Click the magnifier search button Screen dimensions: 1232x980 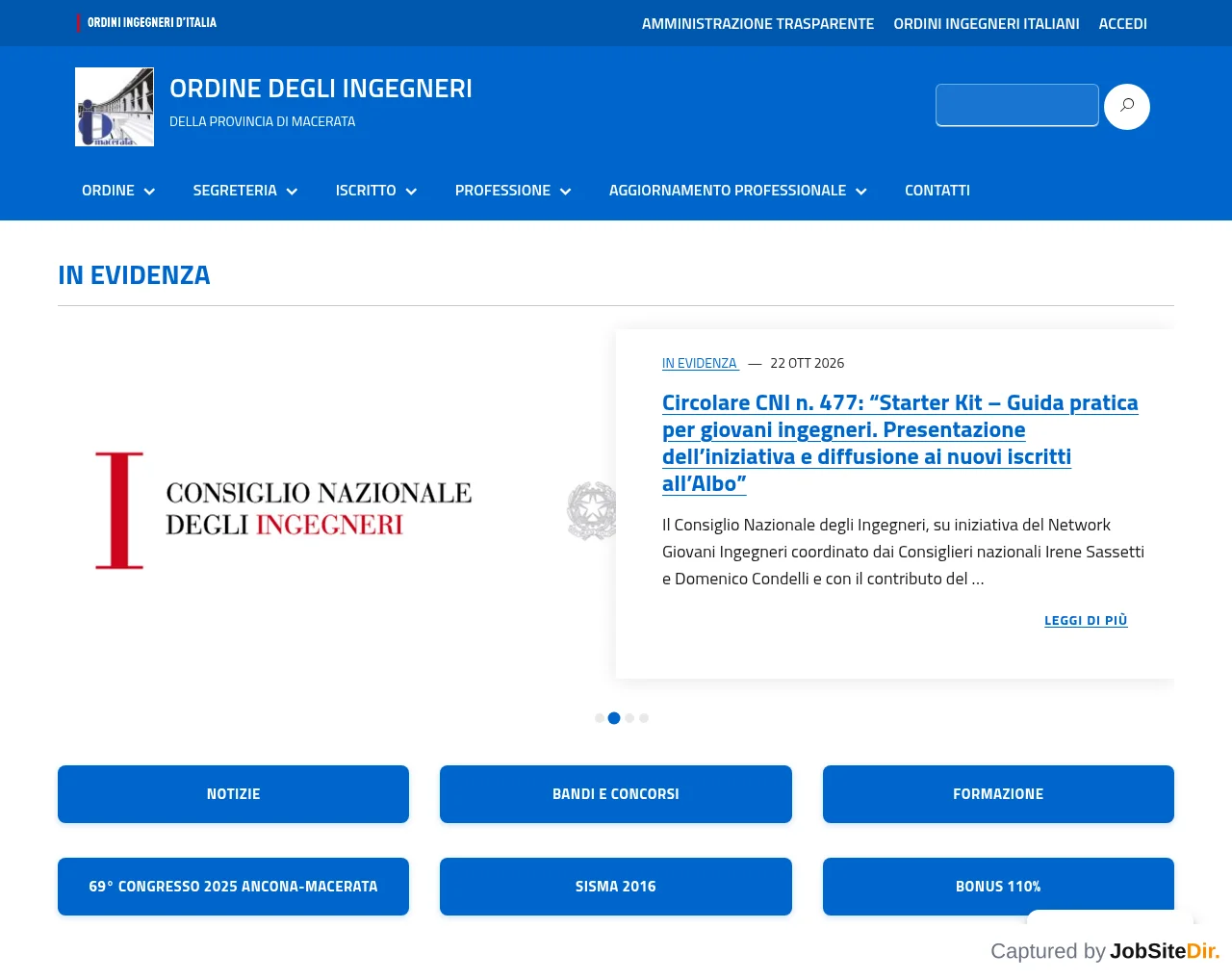1126,107
